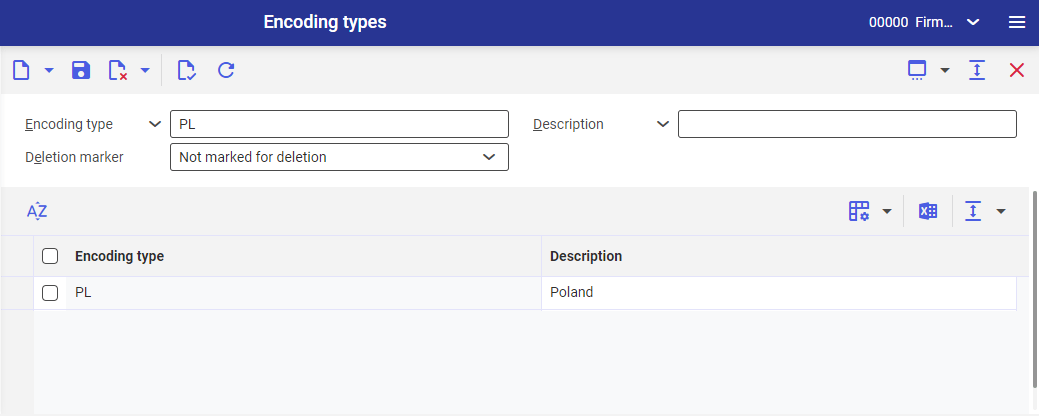
Task: Open the dropdown next to New icon
Action: tap(49, 70)
